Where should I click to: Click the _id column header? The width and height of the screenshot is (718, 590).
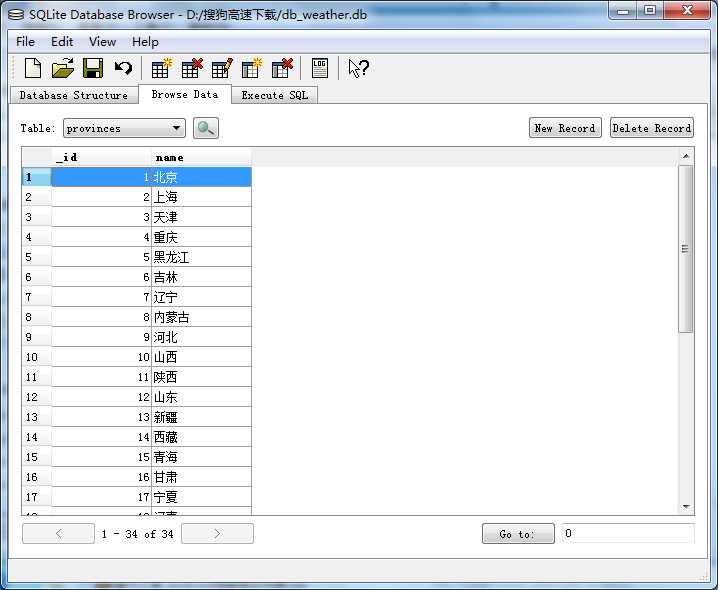(101, 158)
